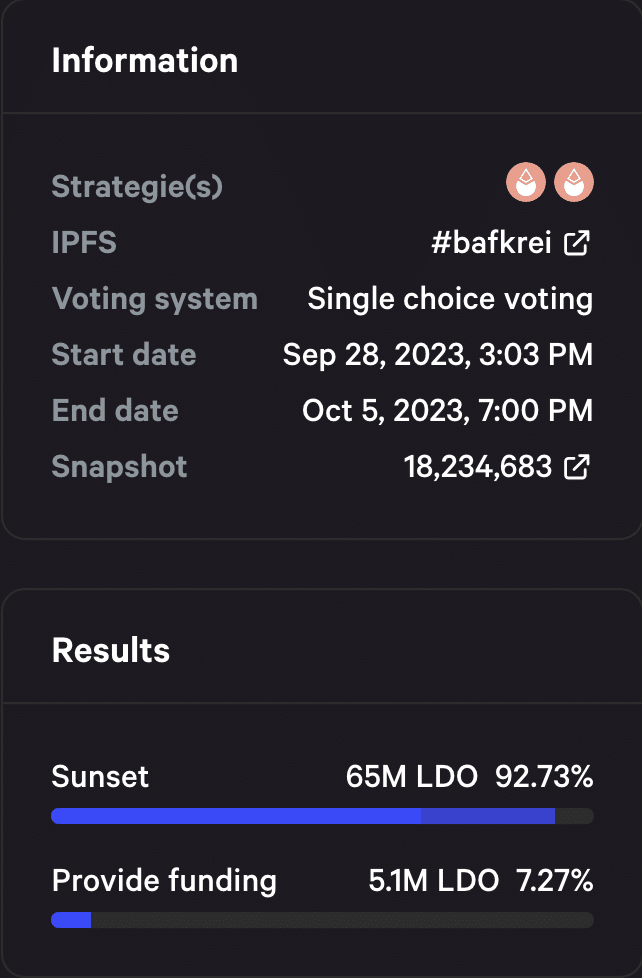Click the 92.73% result percentage
This screenshot has width=642, height=978.
[x=544, y=777]
